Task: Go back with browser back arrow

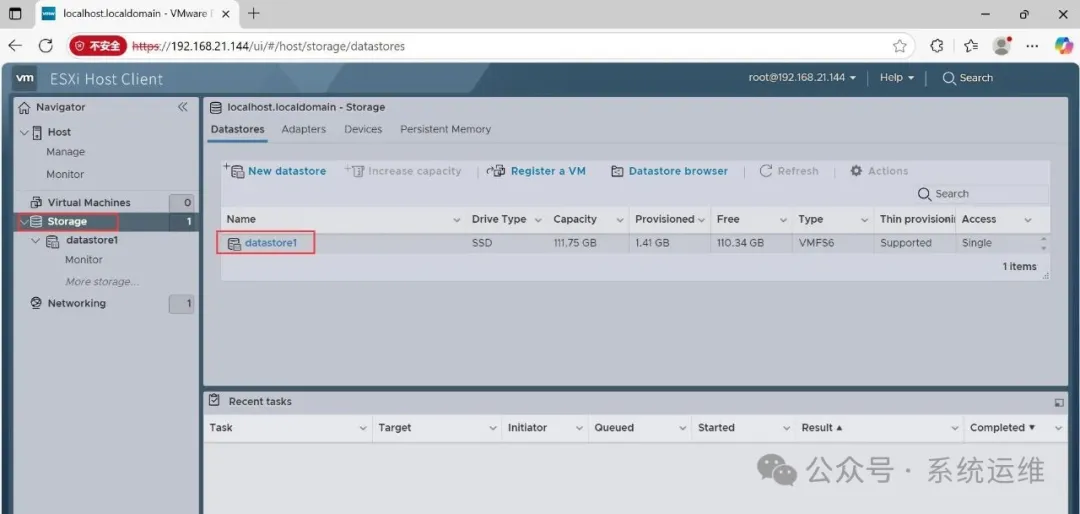Action: click(x=15, y=46)
